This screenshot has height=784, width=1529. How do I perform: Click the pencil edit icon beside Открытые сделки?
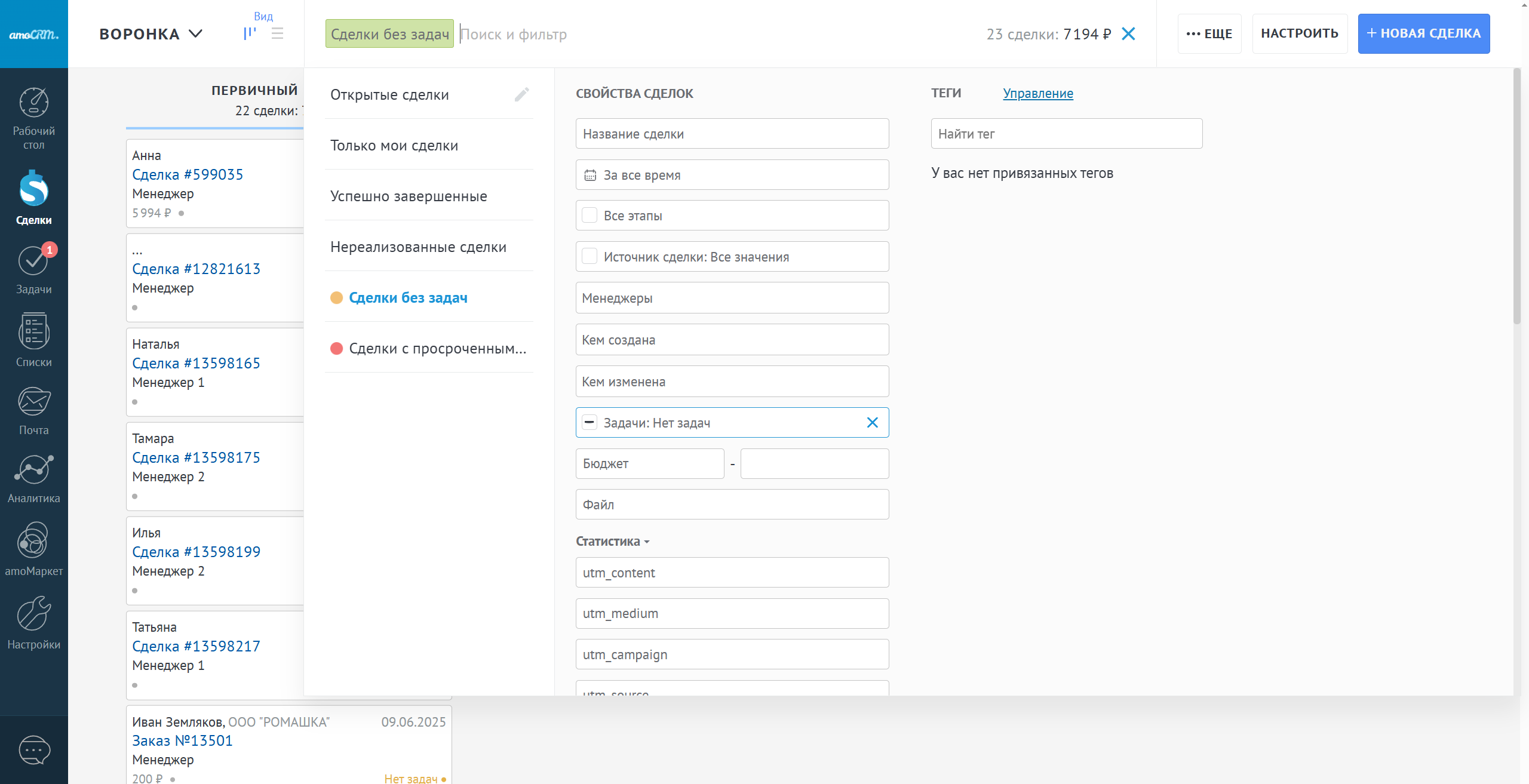[x=521, y=94]
